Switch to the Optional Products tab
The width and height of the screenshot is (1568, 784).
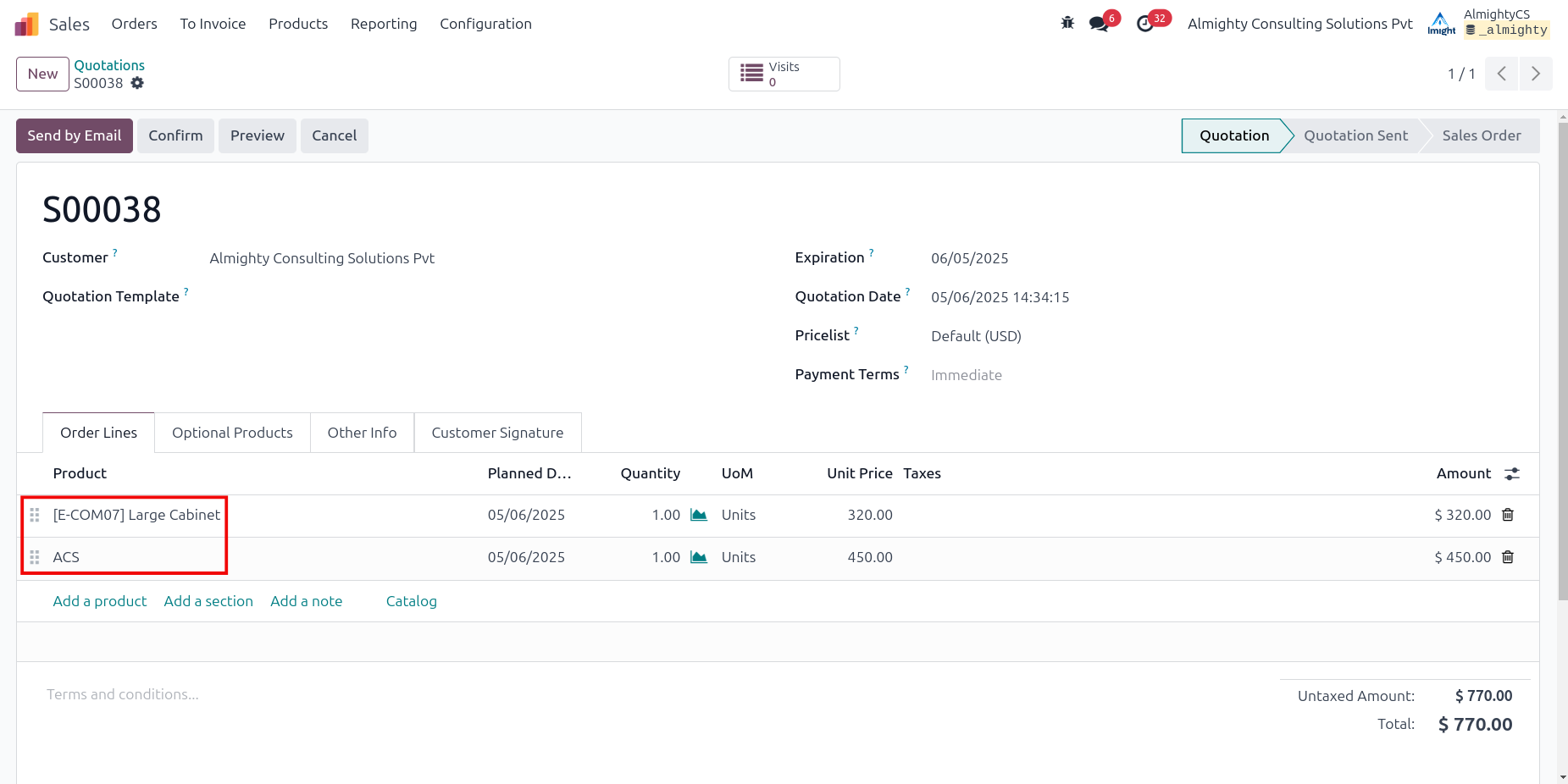pyautogui.click(x=232, y=433)
